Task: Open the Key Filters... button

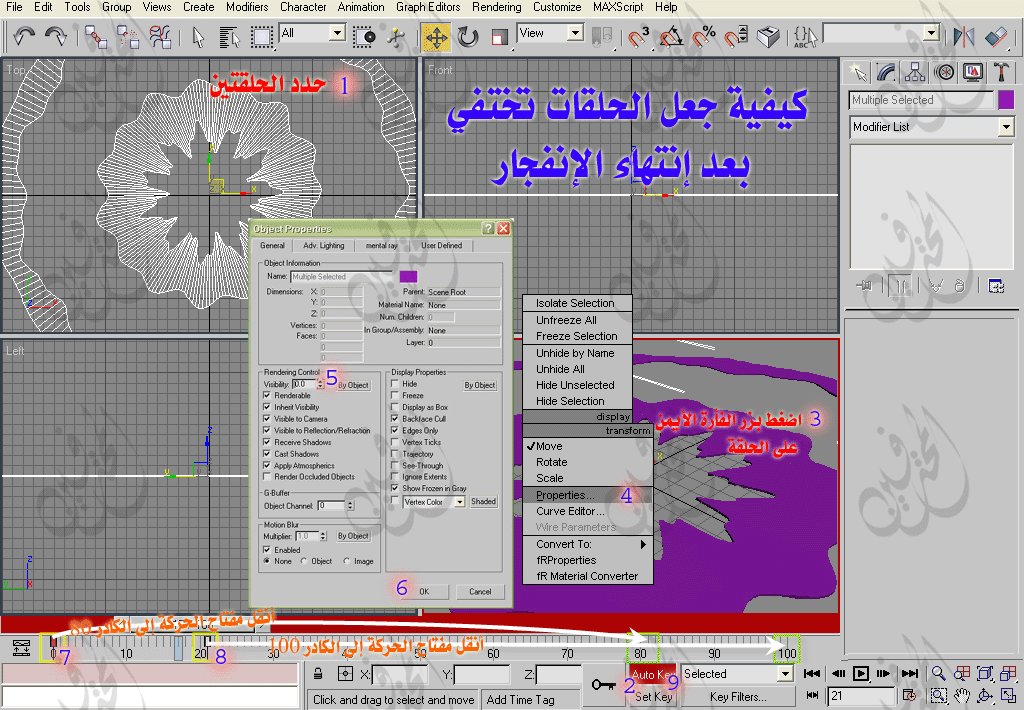Action: [738, 697]
